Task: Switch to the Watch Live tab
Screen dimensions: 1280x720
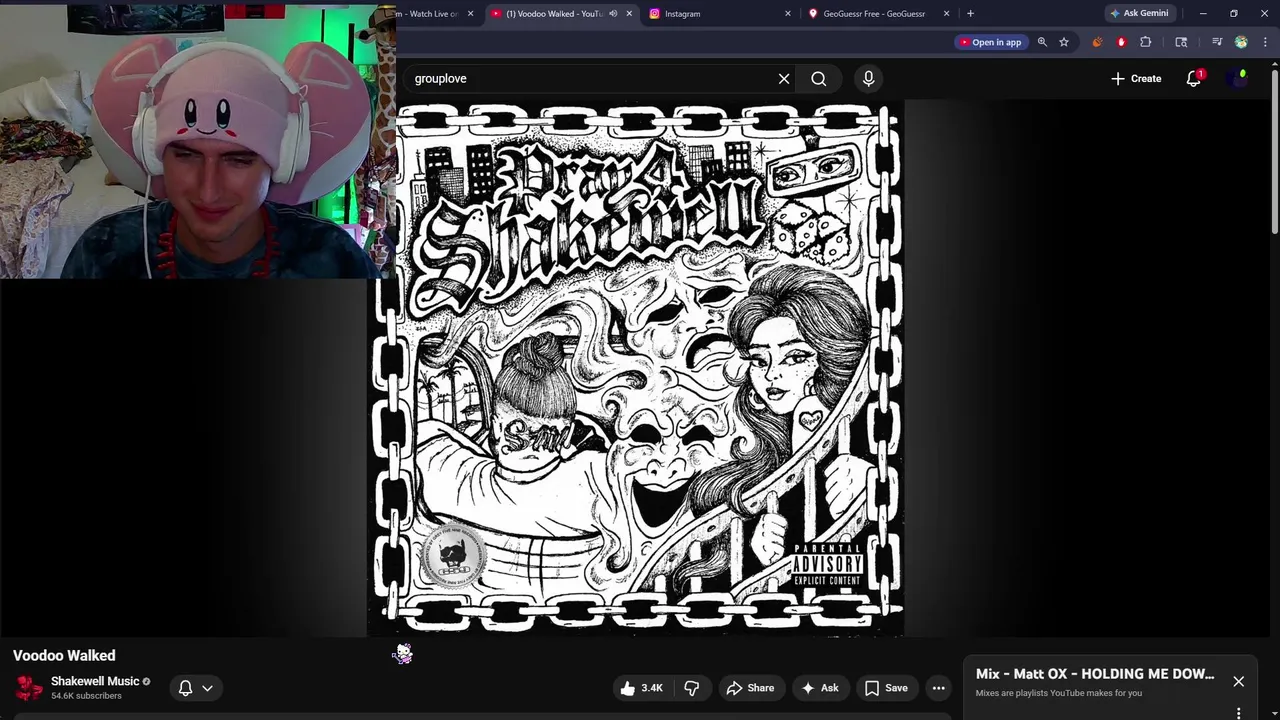Action: point(430,14)
